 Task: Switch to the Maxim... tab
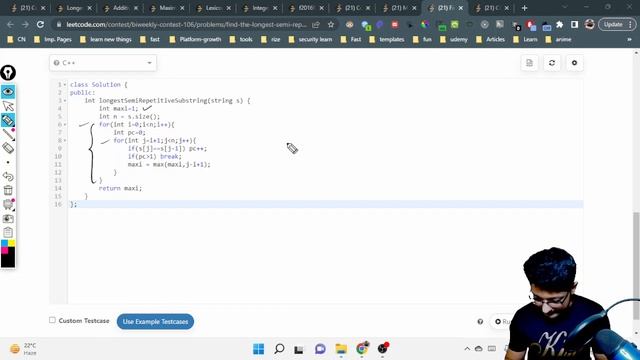click(167, 8)
